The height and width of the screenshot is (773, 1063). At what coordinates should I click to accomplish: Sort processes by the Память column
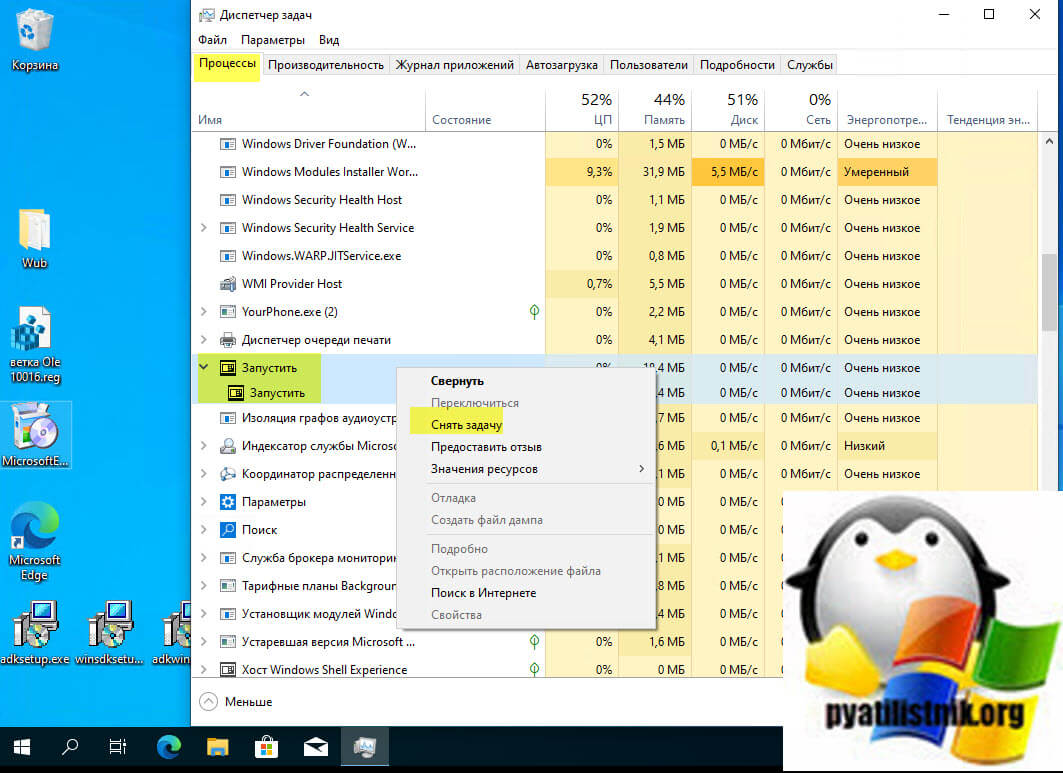(655, 110)
